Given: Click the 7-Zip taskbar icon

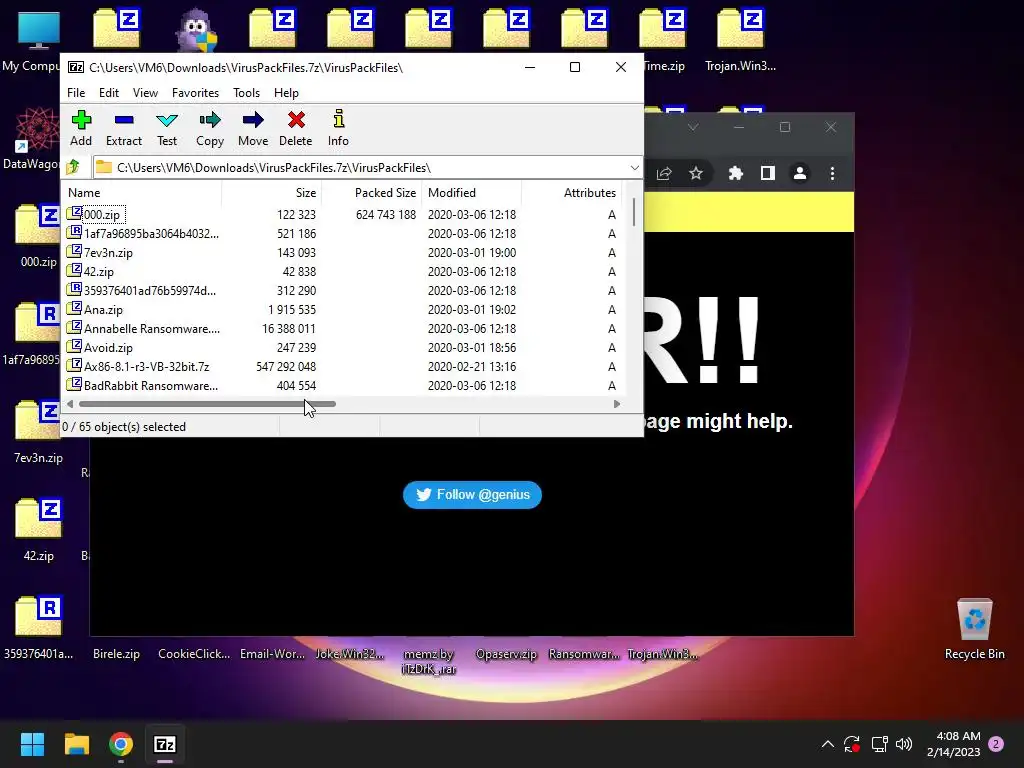Looking at the screenshot, I should point(165,744).
